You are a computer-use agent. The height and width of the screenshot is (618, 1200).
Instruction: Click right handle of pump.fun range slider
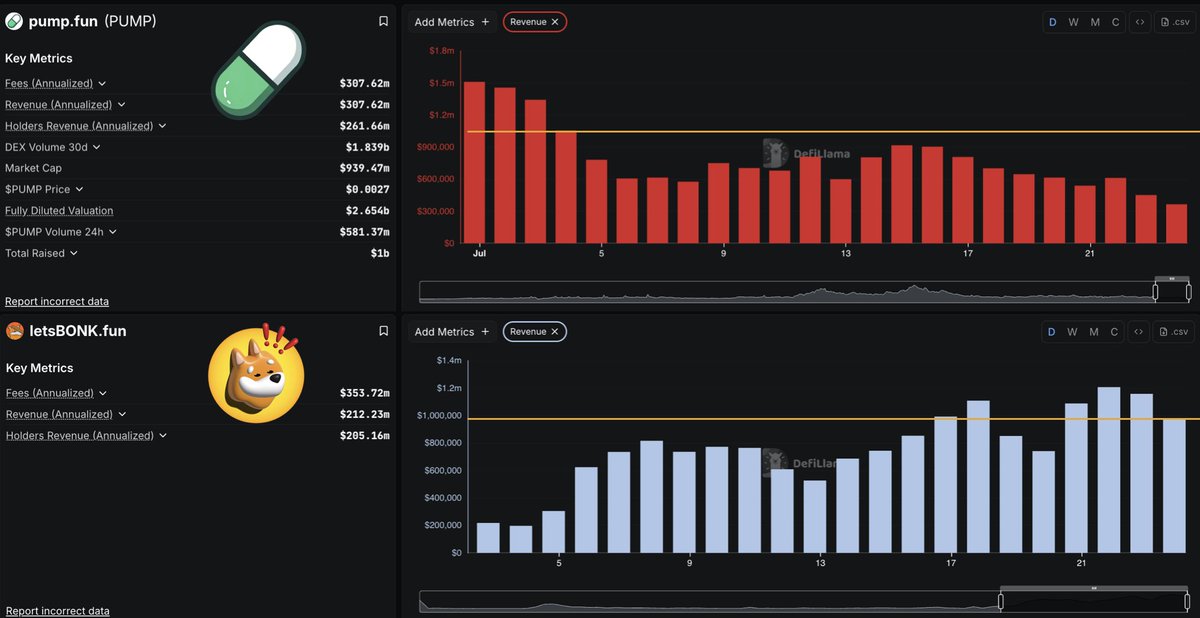pyautogui.click(x=1188, y=292)
